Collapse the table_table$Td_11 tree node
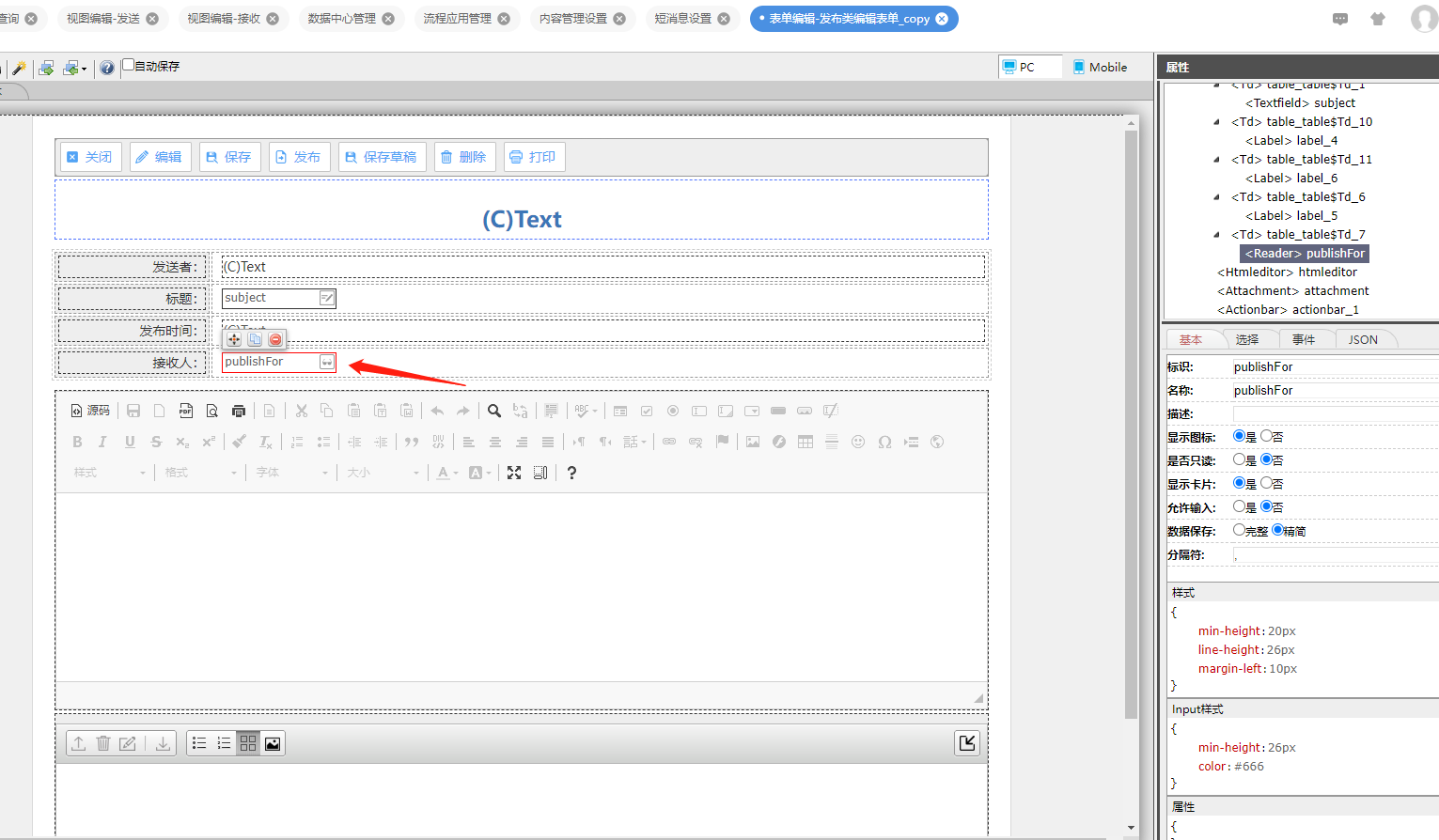 [1216, 160]
